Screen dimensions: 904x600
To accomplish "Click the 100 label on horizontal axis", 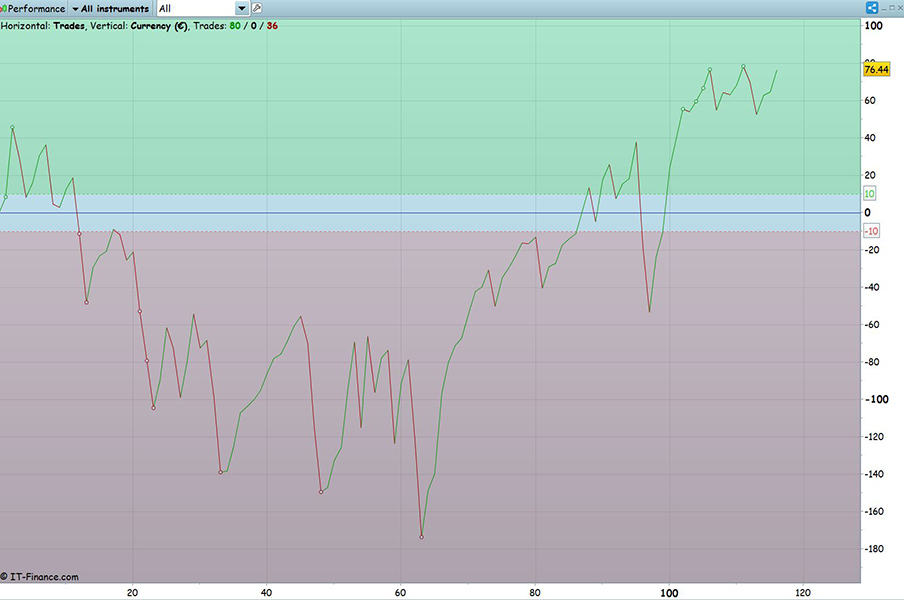I will click(669, 593).
